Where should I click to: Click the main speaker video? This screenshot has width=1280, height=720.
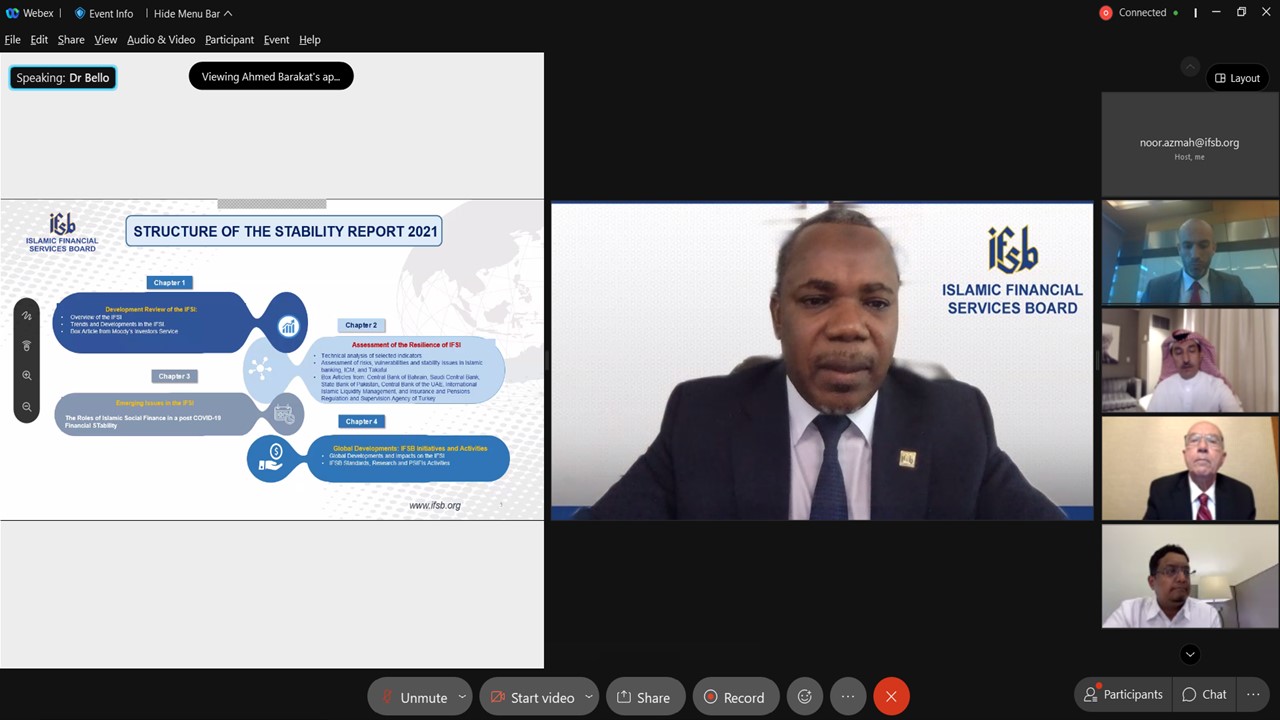(x=822, y=361)
